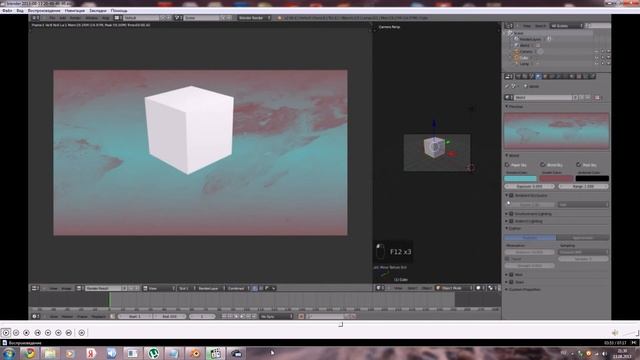Screen dimensions: 640x360
Task: Open the Combined pass selector in image editor
Action: (x=237, y=288)
